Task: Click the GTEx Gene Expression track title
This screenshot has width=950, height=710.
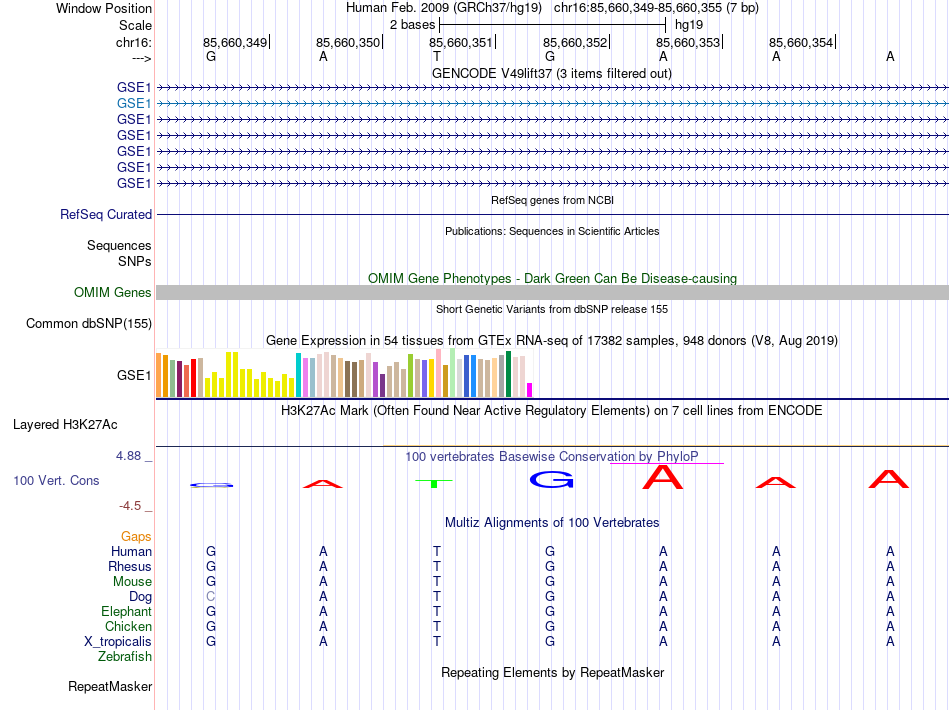Action: tap(551, 341)
